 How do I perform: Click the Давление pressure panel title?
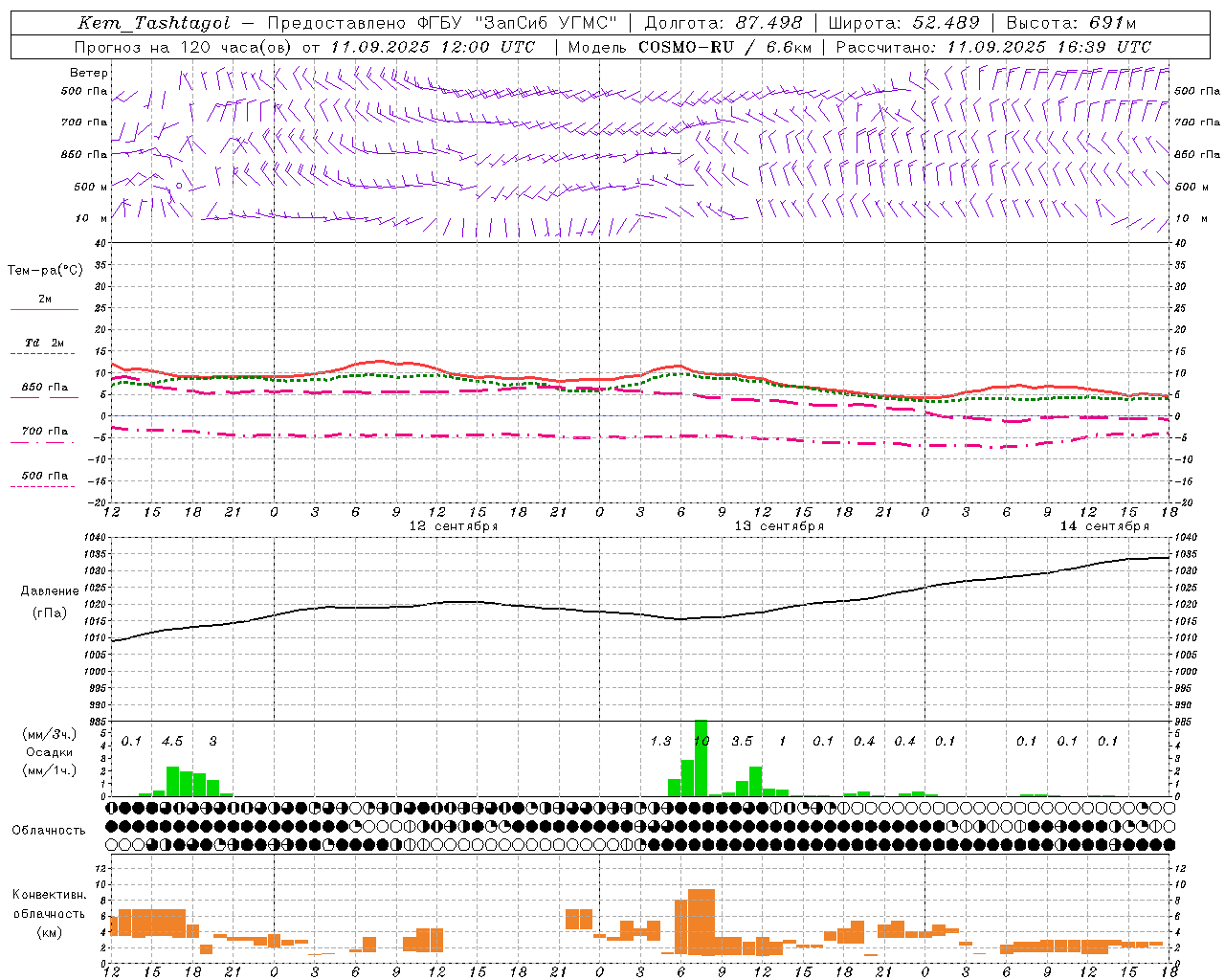coord(50,591)
